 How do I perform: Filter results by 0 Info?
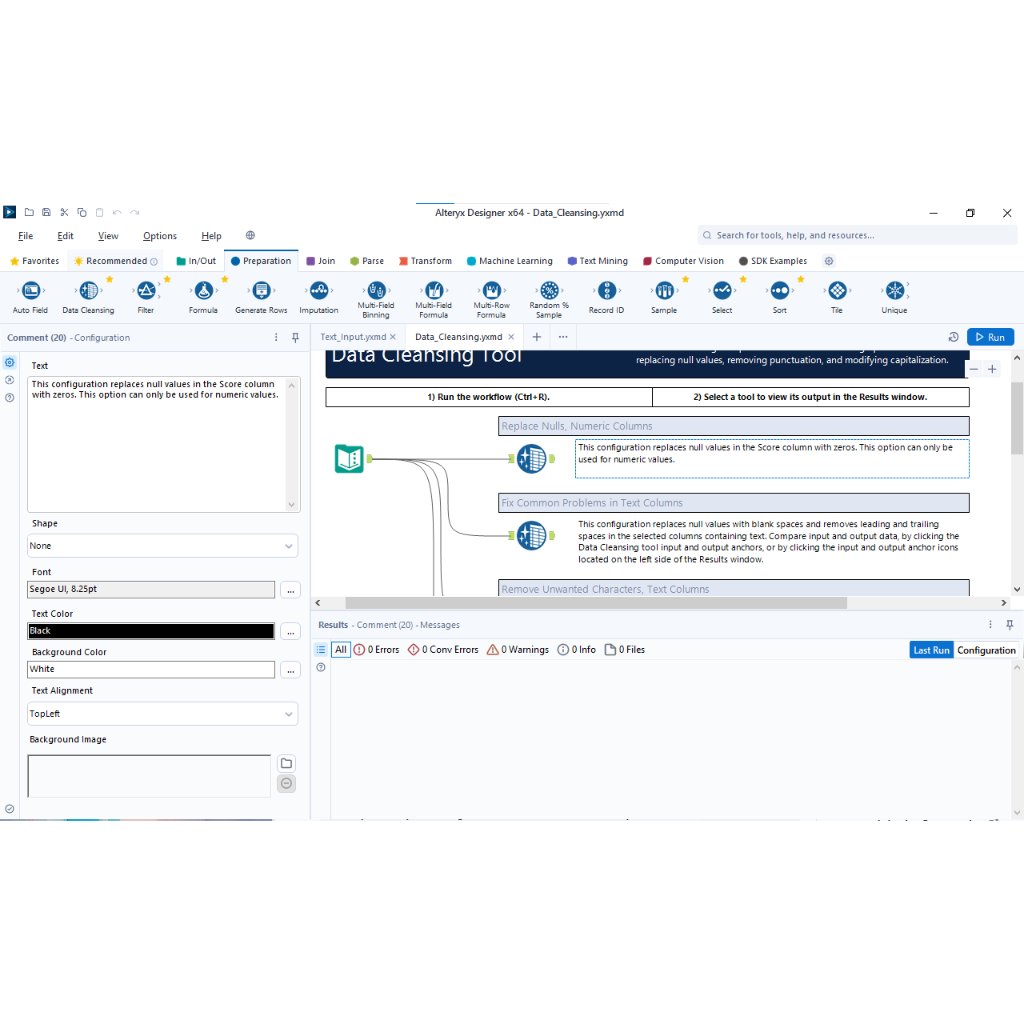pos(577,650)
